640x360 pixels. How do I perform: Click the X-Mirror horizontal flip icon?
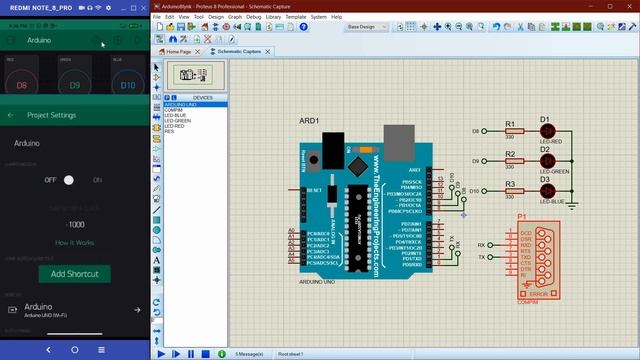click(x=157, y=331)
